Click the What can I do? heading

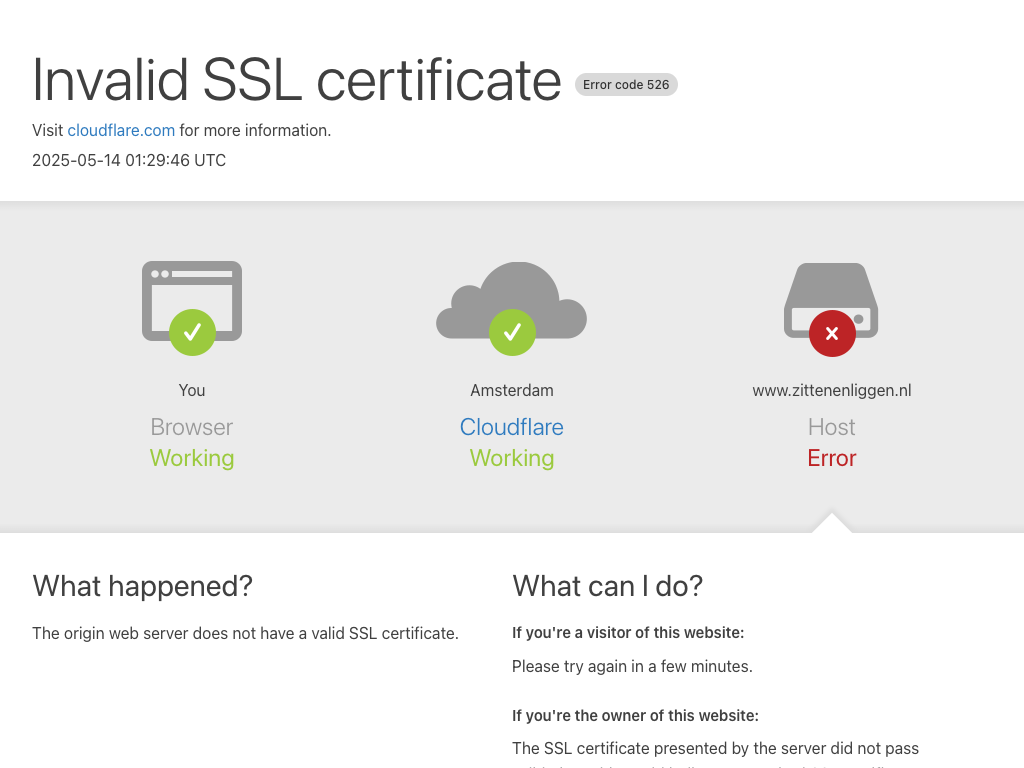[608, 586]
